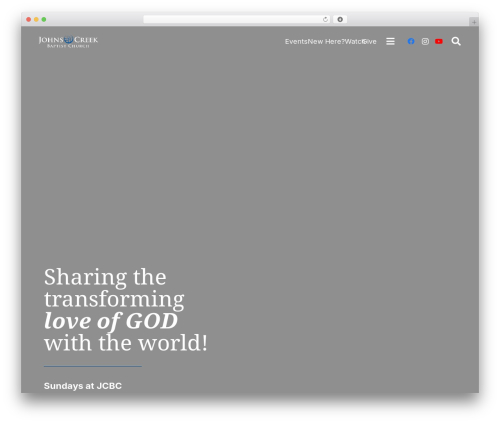
Task: Open the YouTube channel icon
Action: tap(439, 41)
